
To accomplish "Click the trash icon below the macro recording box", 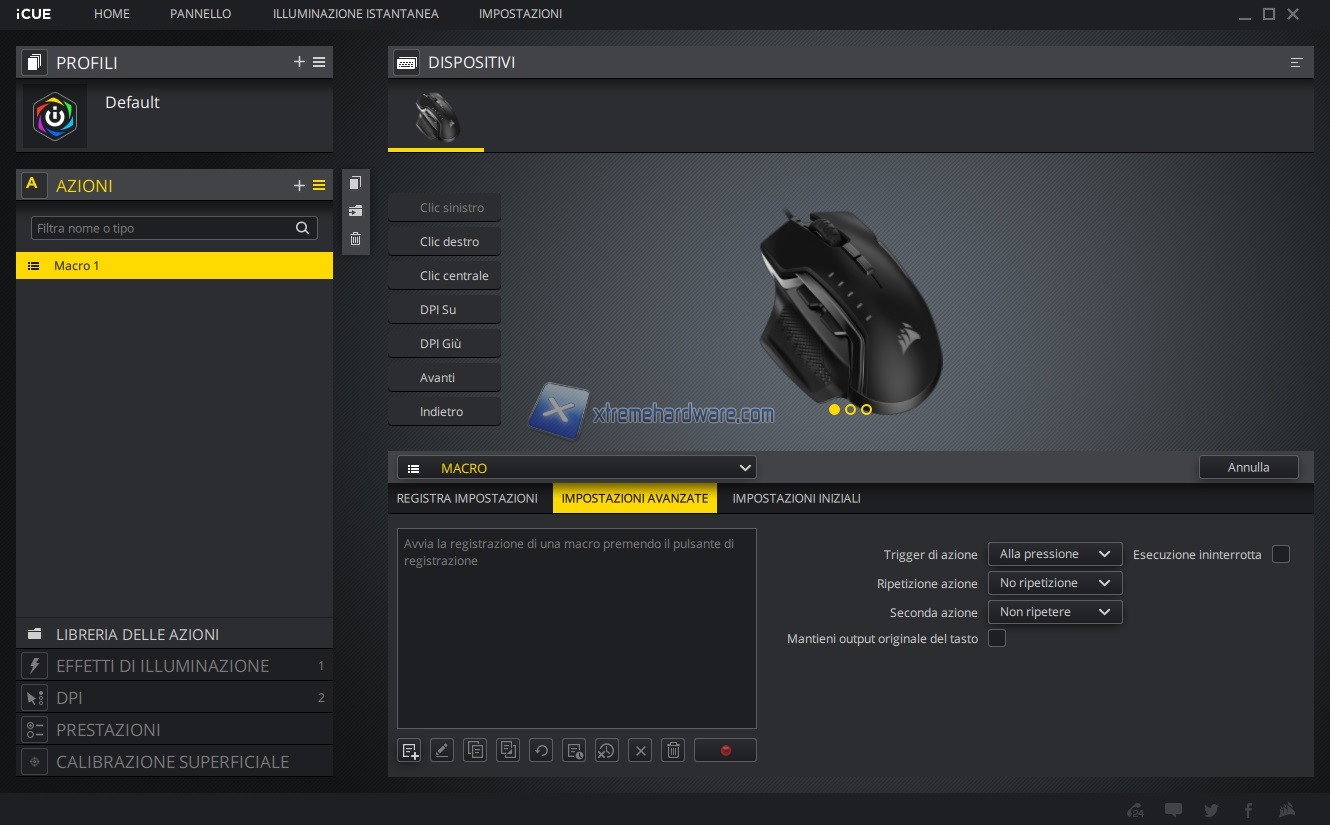I will [673, 750].
